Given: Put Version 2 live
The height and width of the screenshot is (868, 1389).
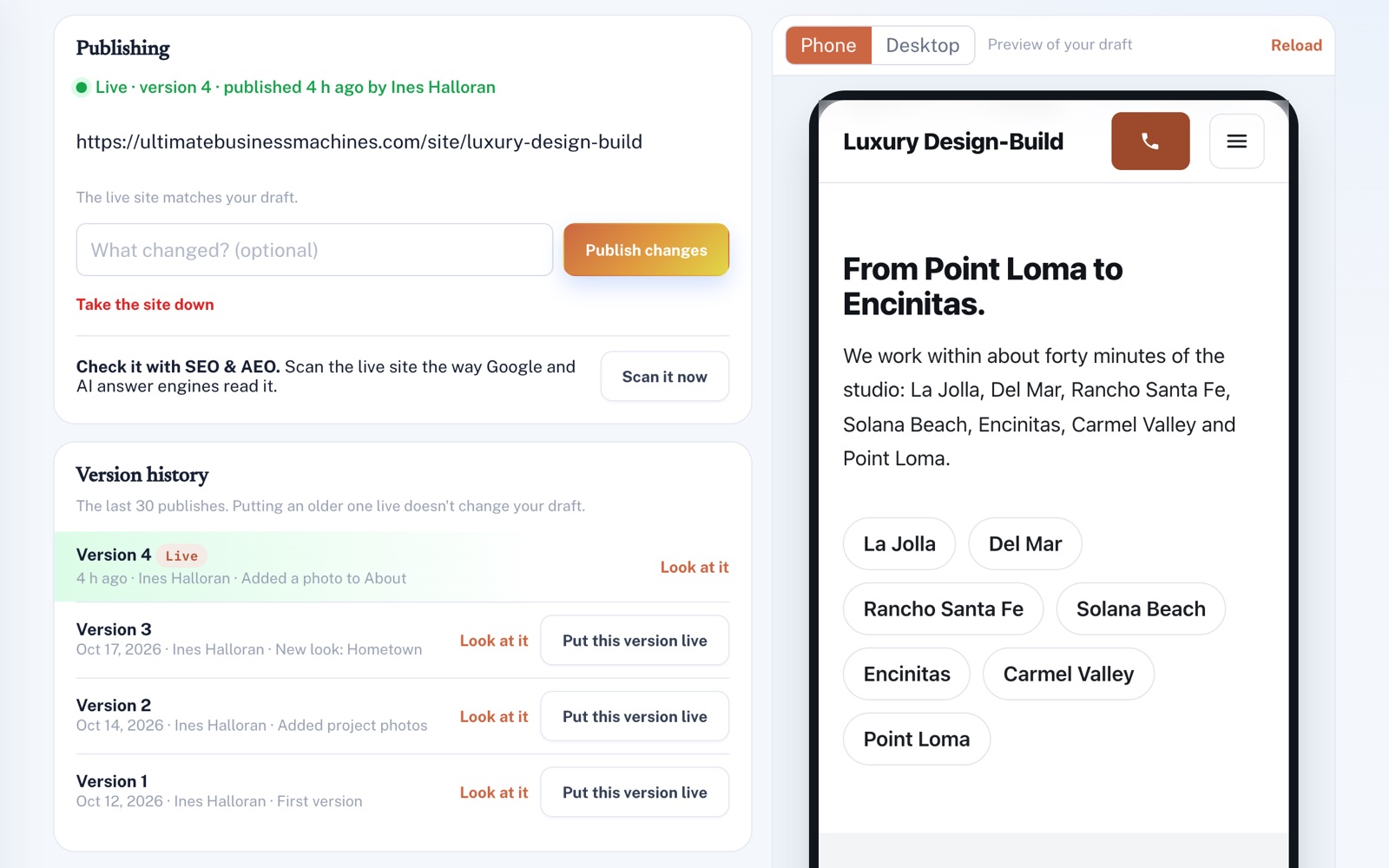Looking at the screenshot, I should (635, 716).
